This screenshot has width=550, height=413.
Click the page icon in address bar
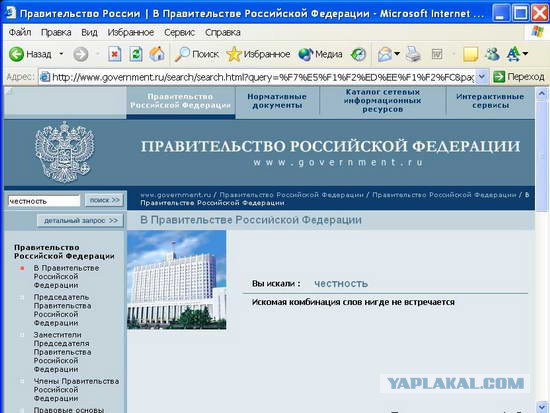(x=45, y=76)
